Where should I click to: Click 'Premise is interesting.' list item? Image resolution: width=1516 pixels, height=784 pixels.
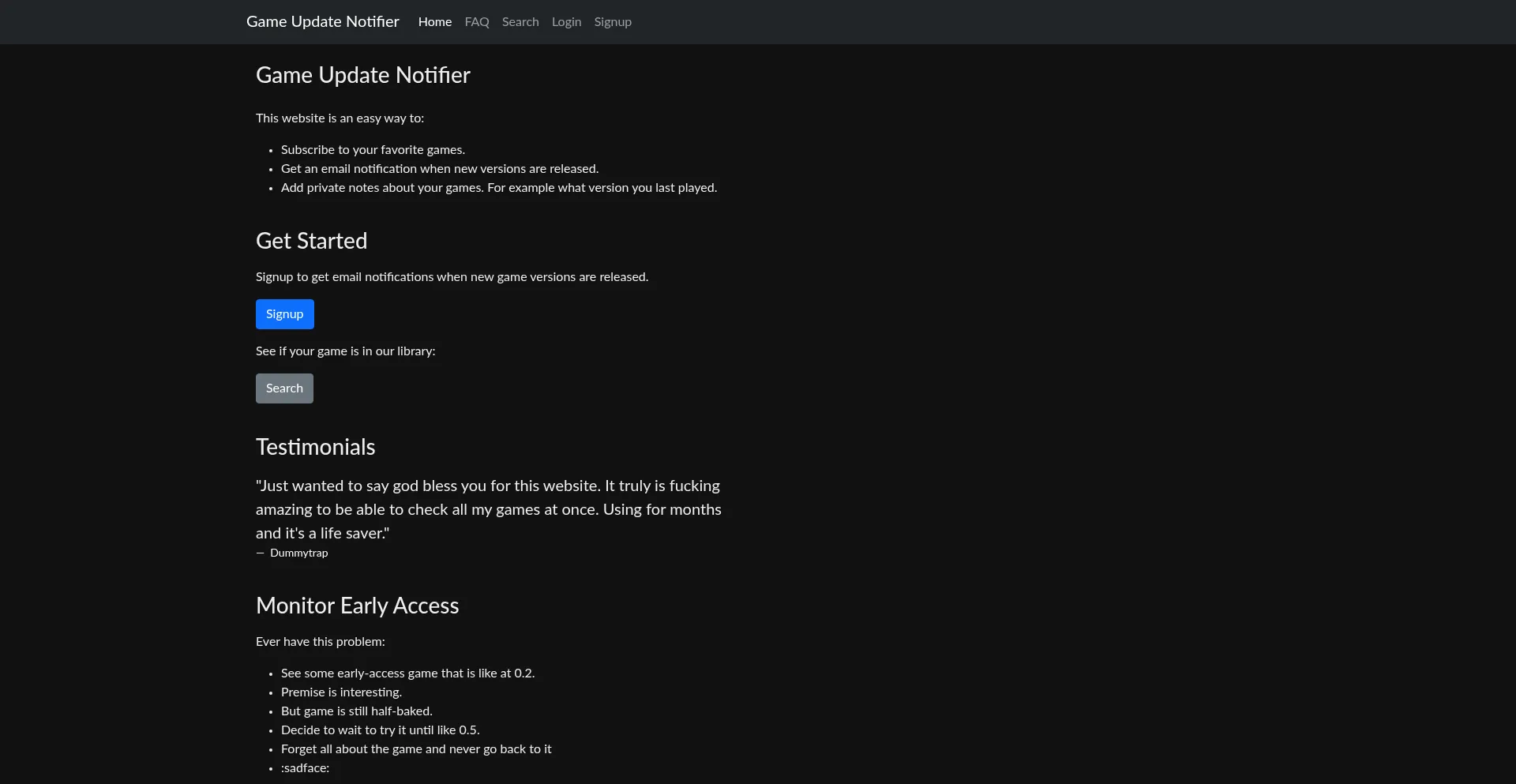[x=341, y=692]
